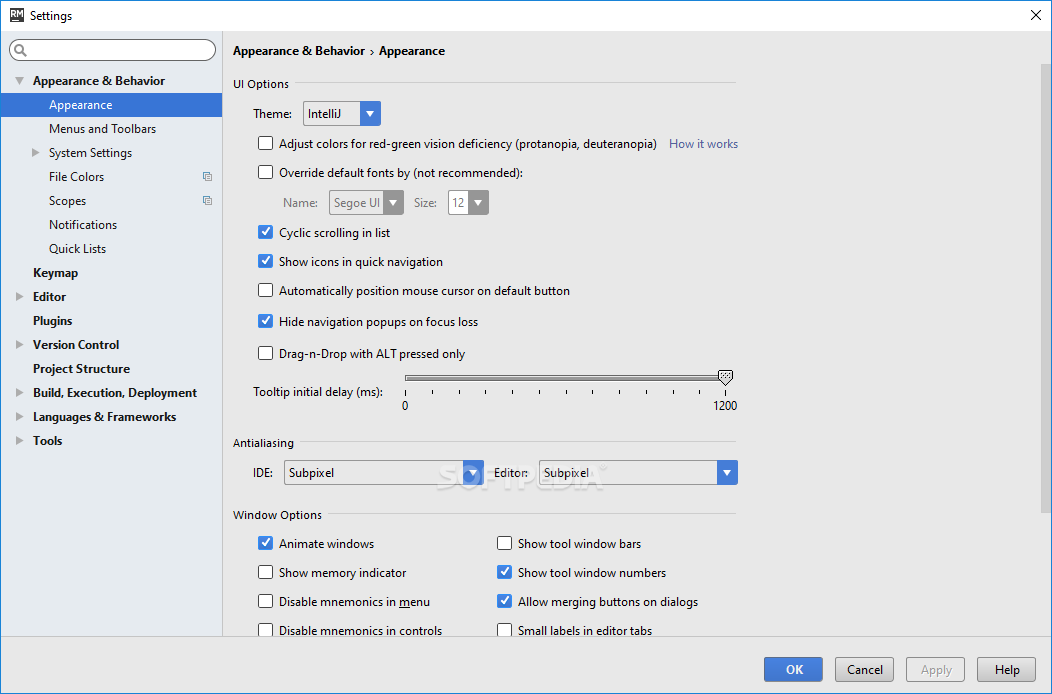This screenshot has width=1052, height=694.
Task: Click the vertical scrollbar of settings pane
Action: [1045, 289]
